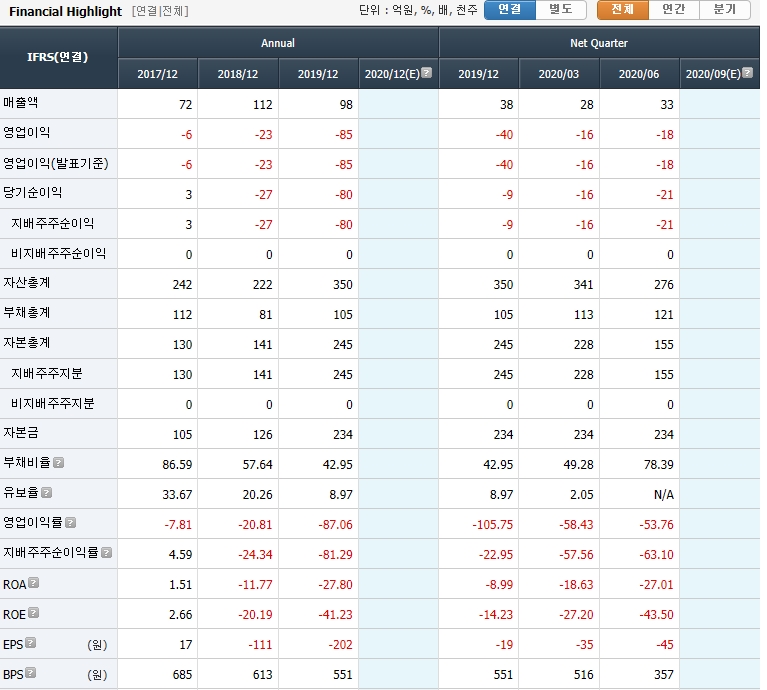Click 매출액 value 112 for 2018/12
Viewport: 767px width, 690px height.
click(263, 105)
